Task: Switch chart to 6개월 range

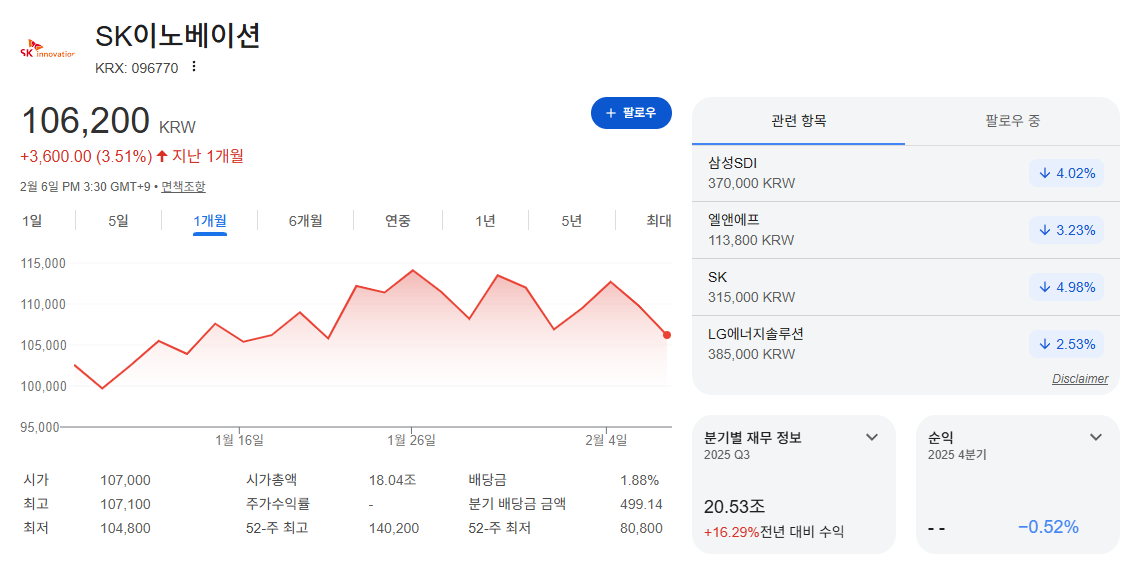Action: 306,221
